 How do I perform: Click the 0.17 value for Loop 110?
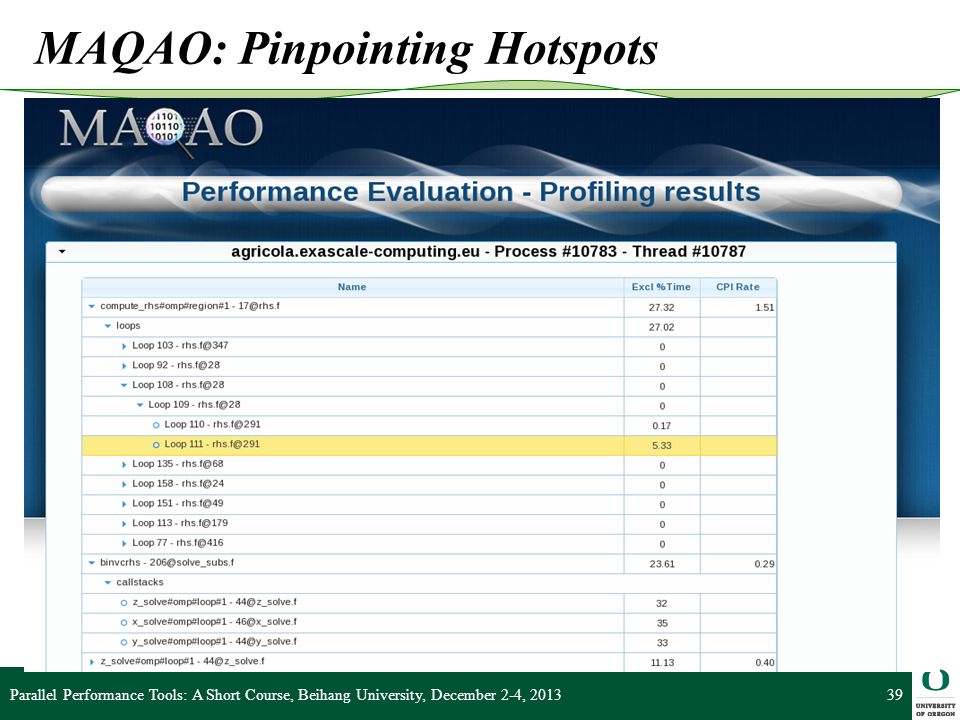coord(661,426)
